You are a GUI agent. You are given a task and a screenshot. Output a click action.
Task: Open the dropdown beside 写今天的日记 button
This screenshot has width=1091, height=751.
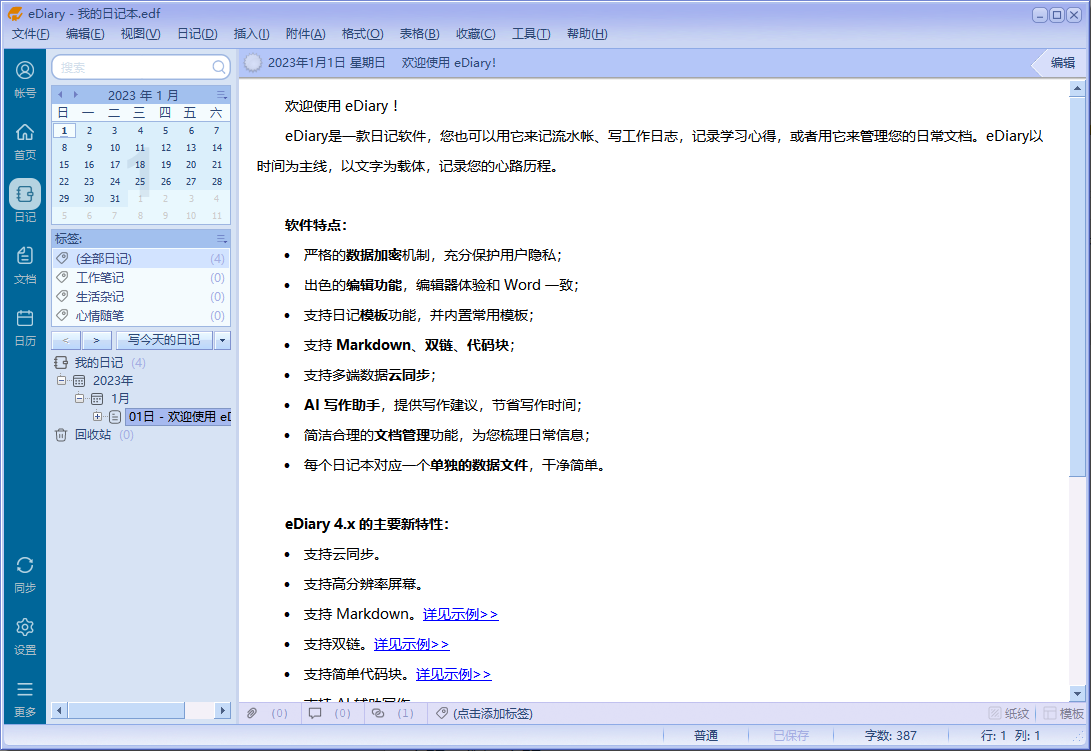click(x=221, y=340)
